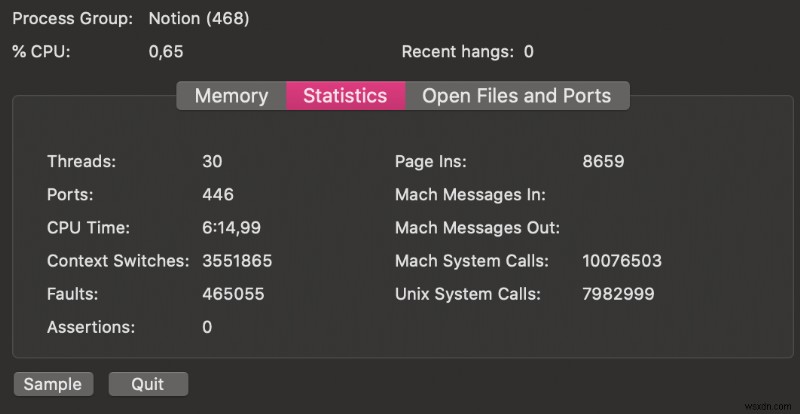
Task: Select the Mach System Calls value 10076503
Action: point(621,261)
